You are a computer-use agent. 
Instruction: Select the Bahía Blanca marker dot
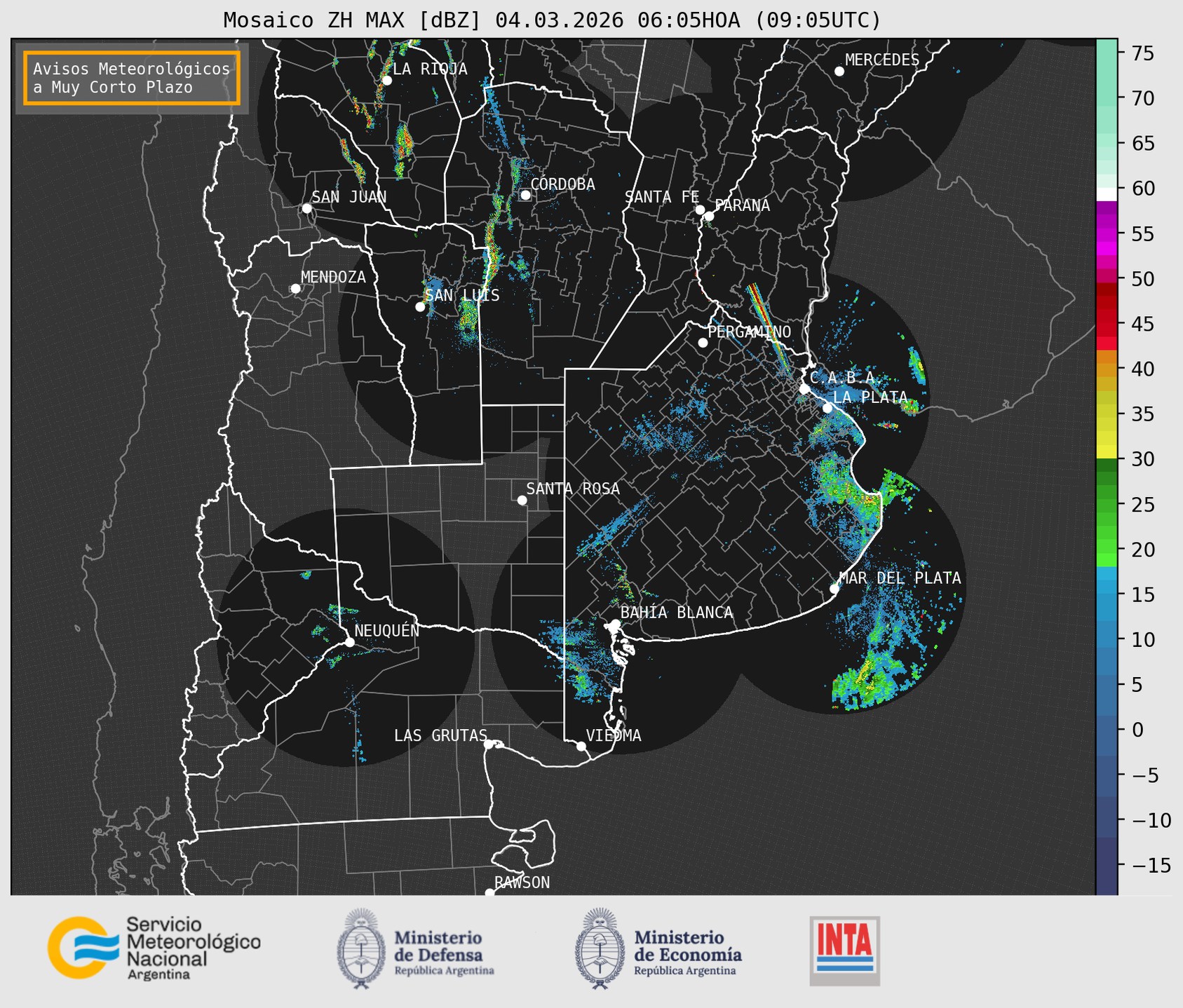coord(615,624)
